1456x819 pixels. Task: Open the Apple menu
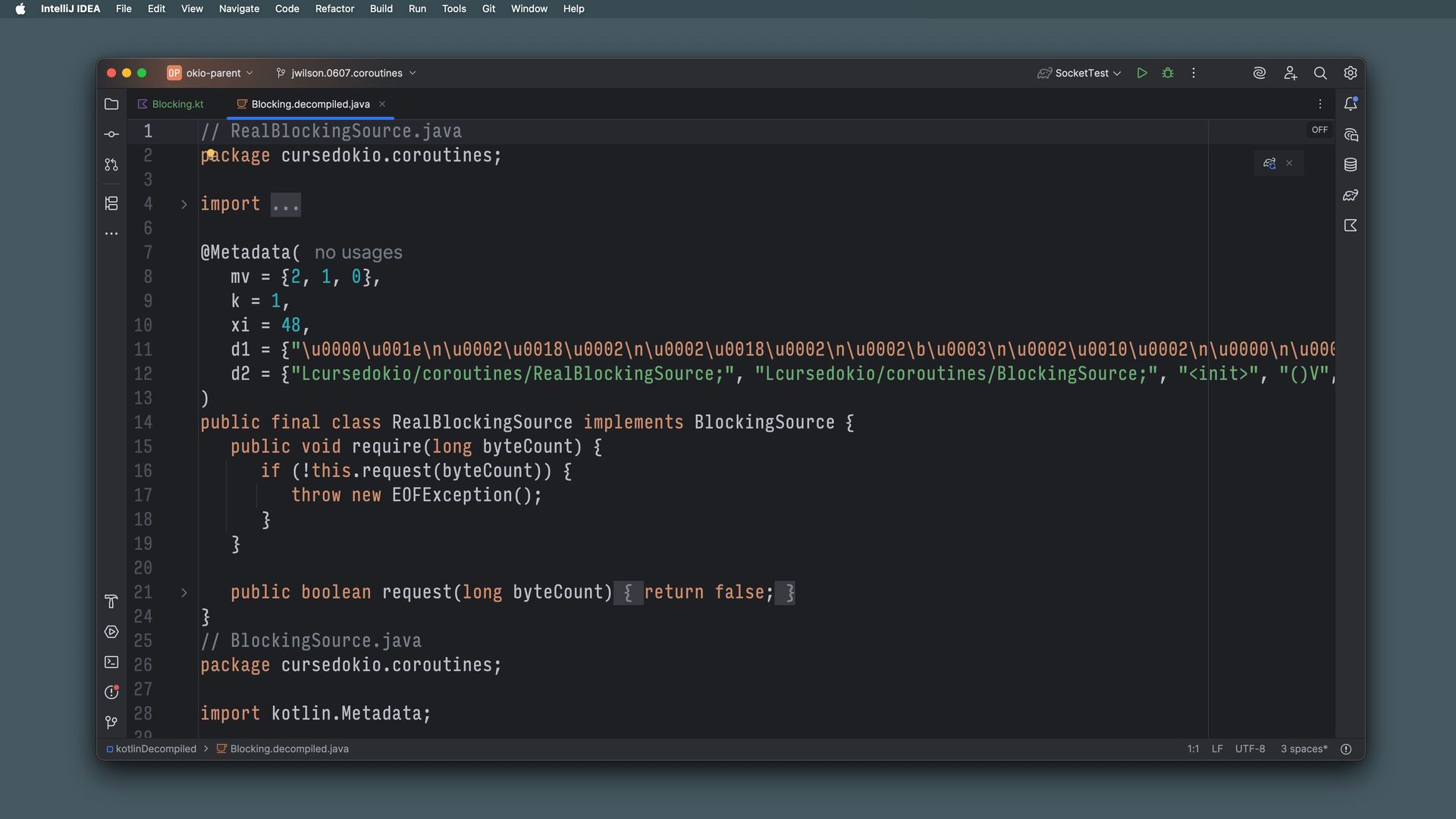[20, 8]
